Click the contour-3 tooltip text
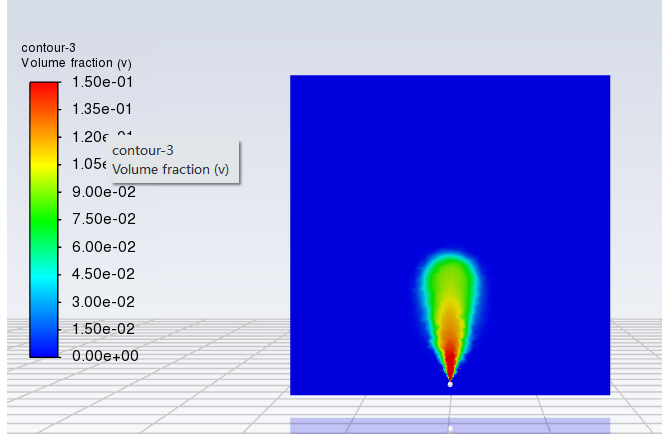The height and width of the screenshot is (434, 662). (x=143, y=151)
